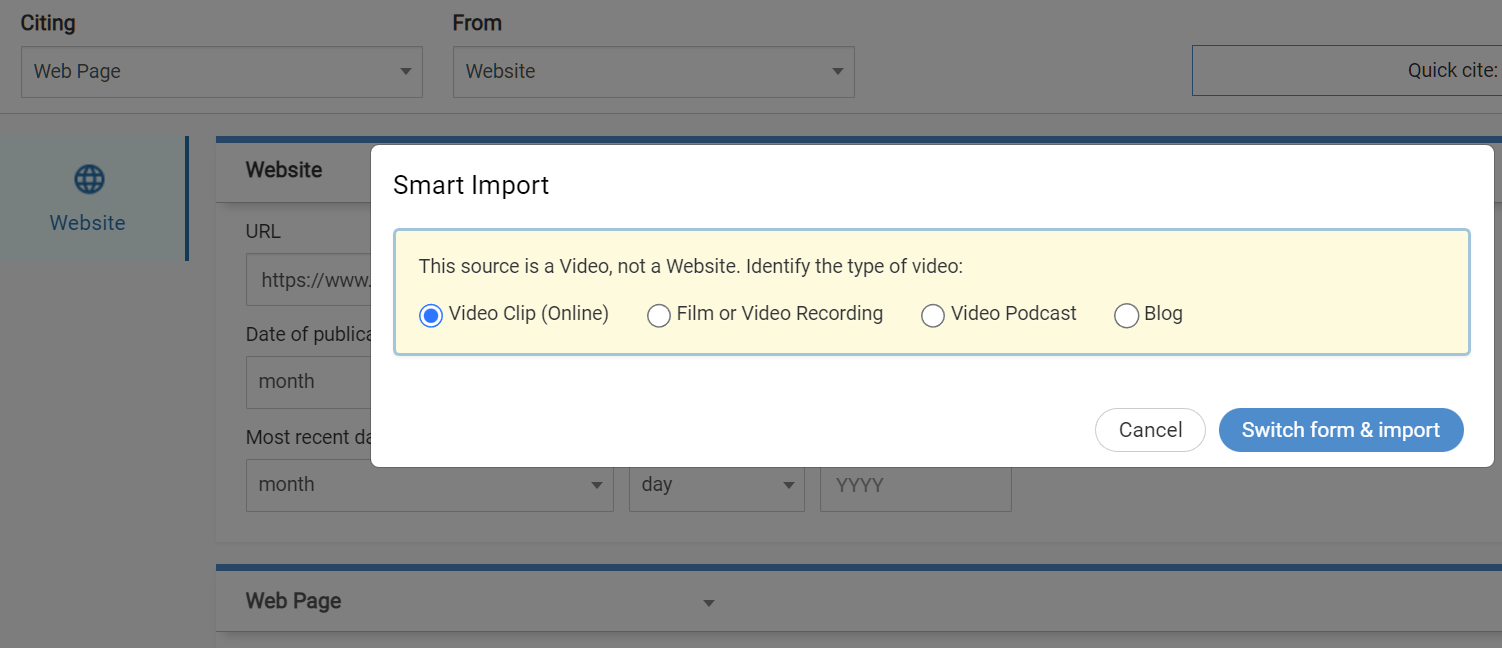This screenshot has width=1502, height=648.
Task: Select the Website source panel in left sidebar
Action: (x=90, y=200)
